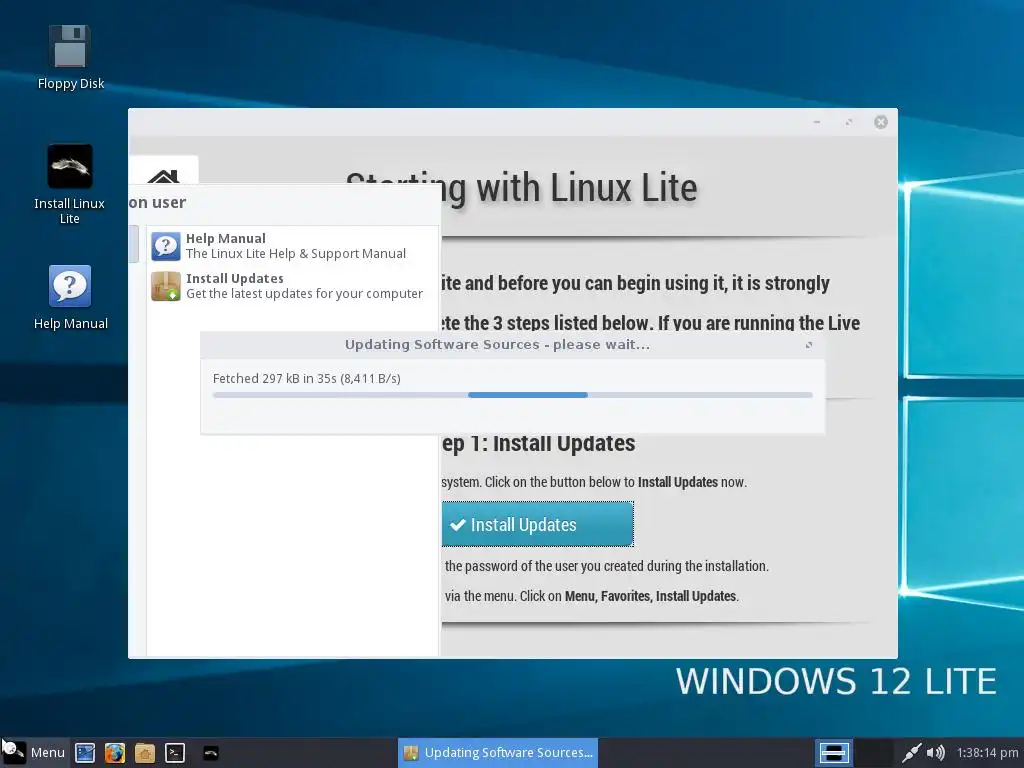Open the Floppy Disk desktop icon
The image size is (1024, 768).
point(70,56)
